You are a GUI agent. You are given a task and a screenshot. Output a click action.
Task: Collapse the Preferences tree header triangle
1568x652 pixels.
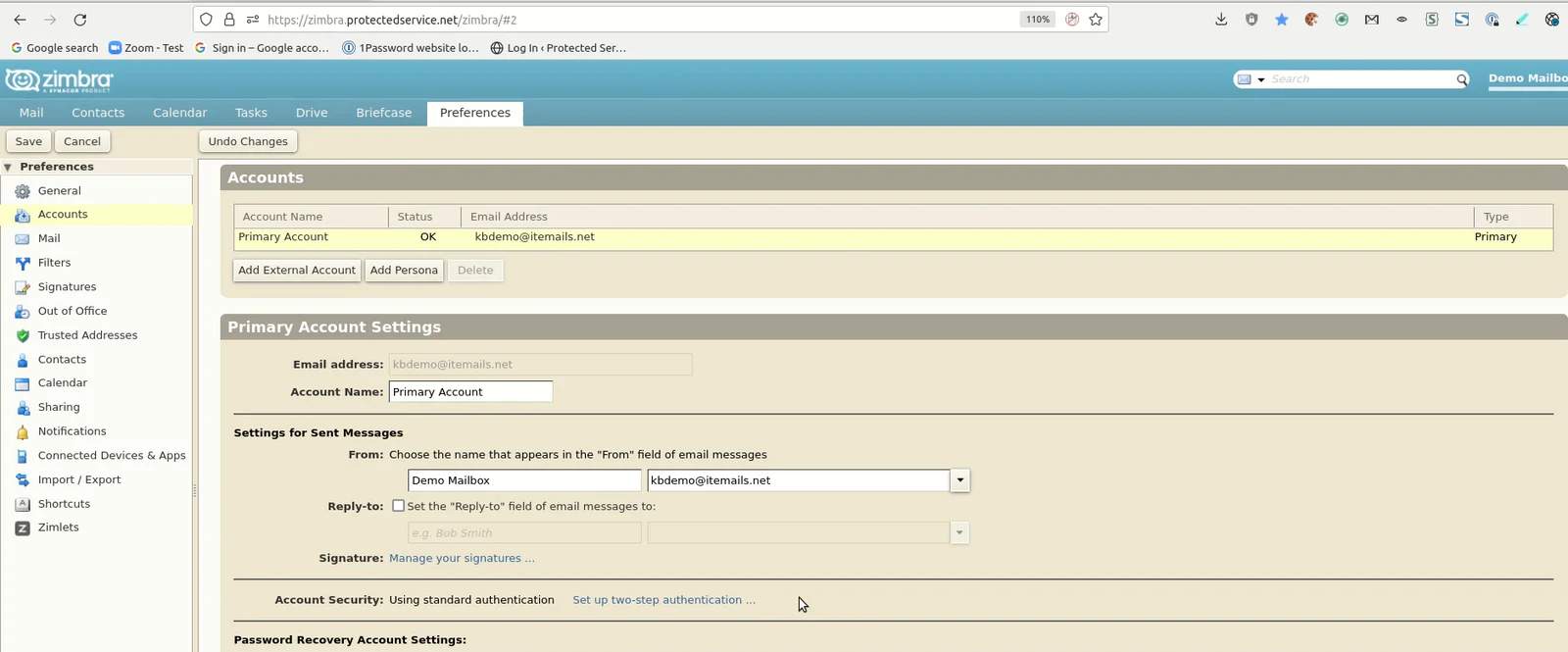pos(8,168)
